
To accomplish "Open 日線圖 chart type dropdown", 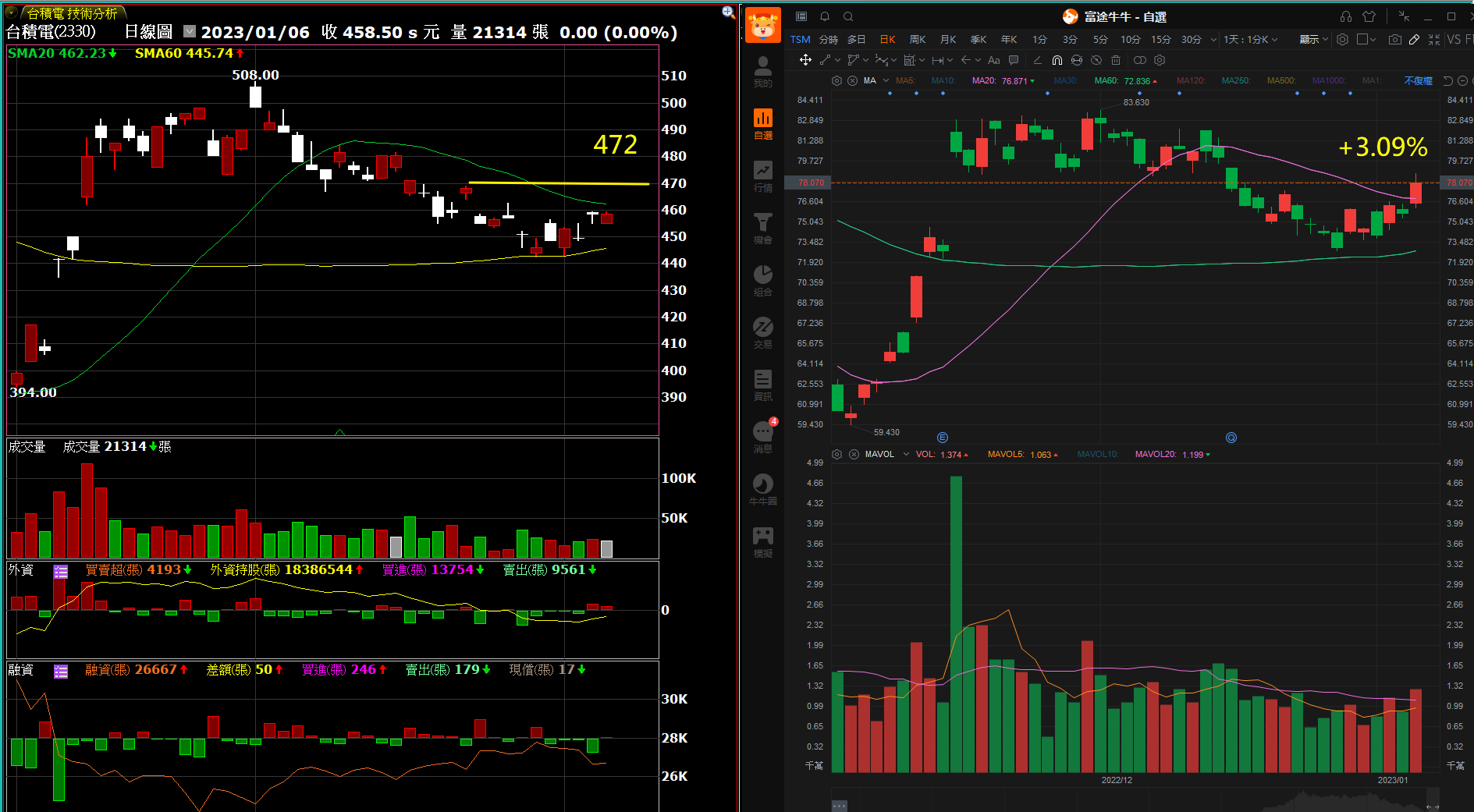I will point(190,31).
